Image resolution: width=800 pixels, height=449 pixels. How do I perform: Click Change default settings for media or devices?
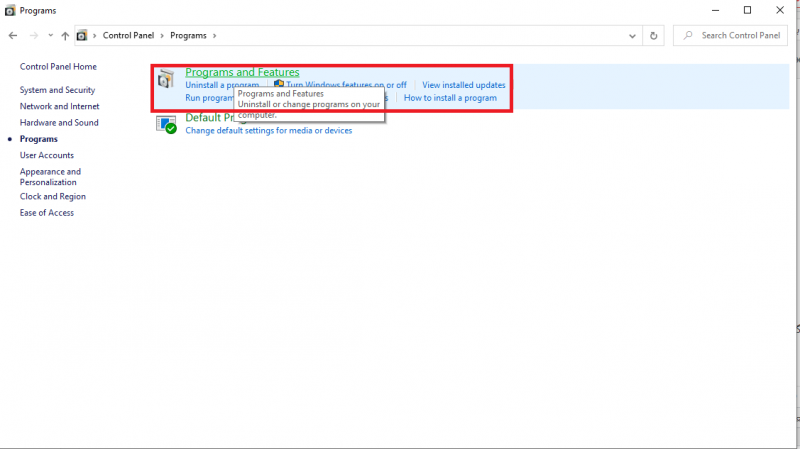click(268, 130)
